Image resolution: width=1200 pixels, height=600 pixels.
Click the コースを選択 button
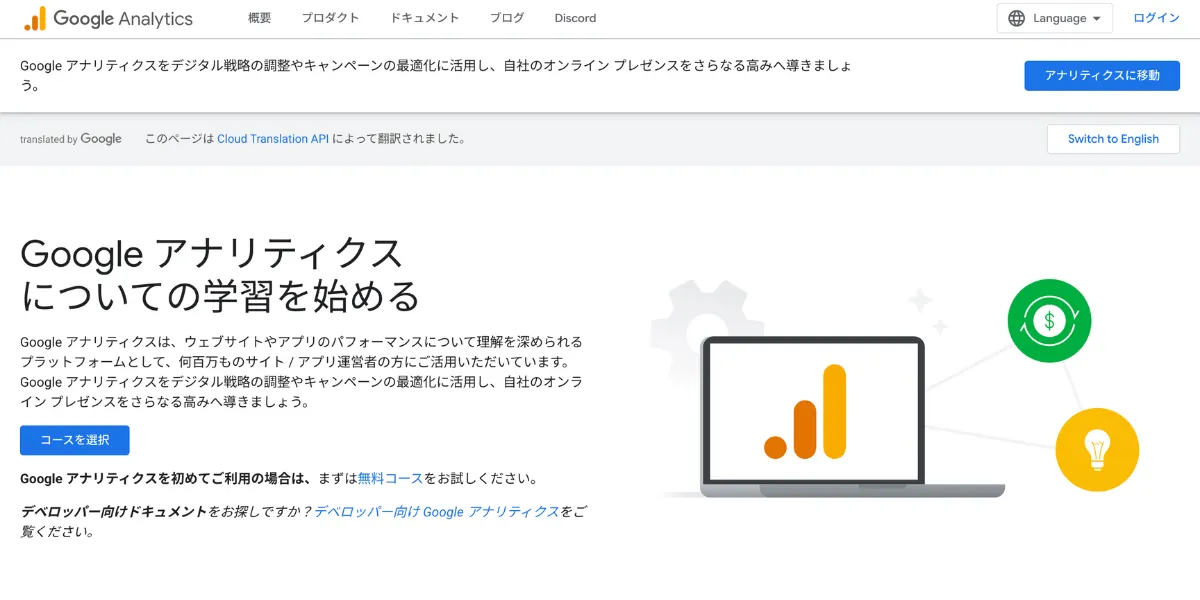point(75,440)
